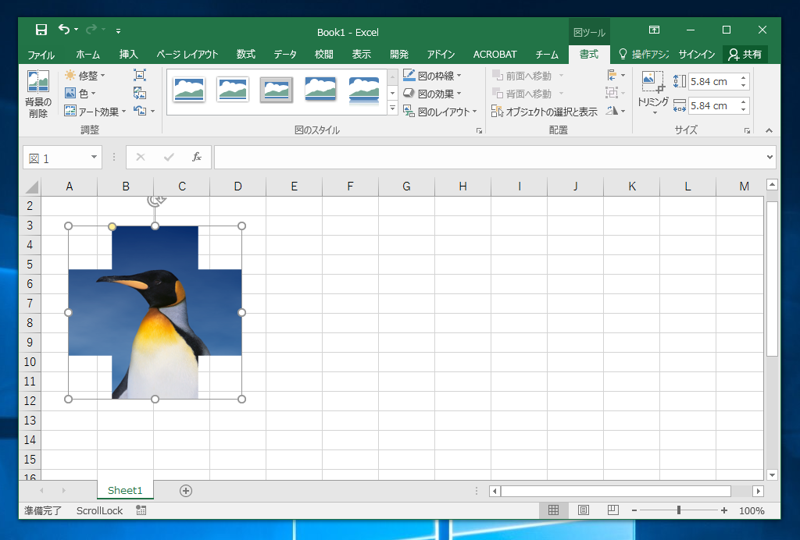800x540 pixels.
Task: Open the align objects icon dropdown
Action: point(616,76)
